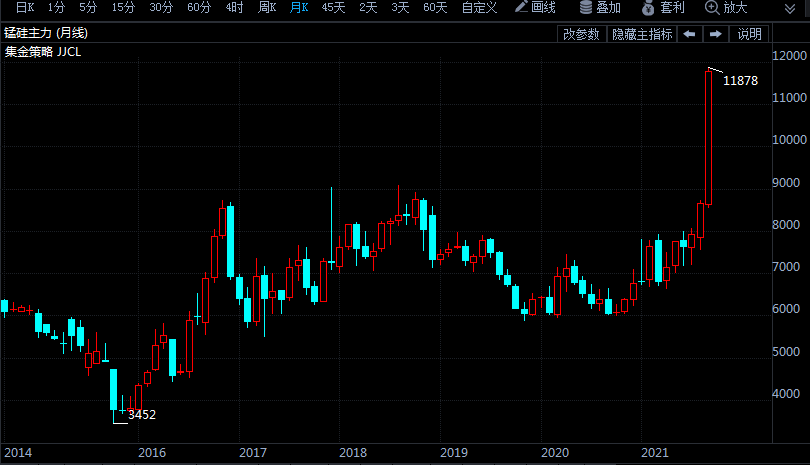Click the 锰硅主力 (月线) chart title
Screen dimensions: 810x465
coord(46,33)
